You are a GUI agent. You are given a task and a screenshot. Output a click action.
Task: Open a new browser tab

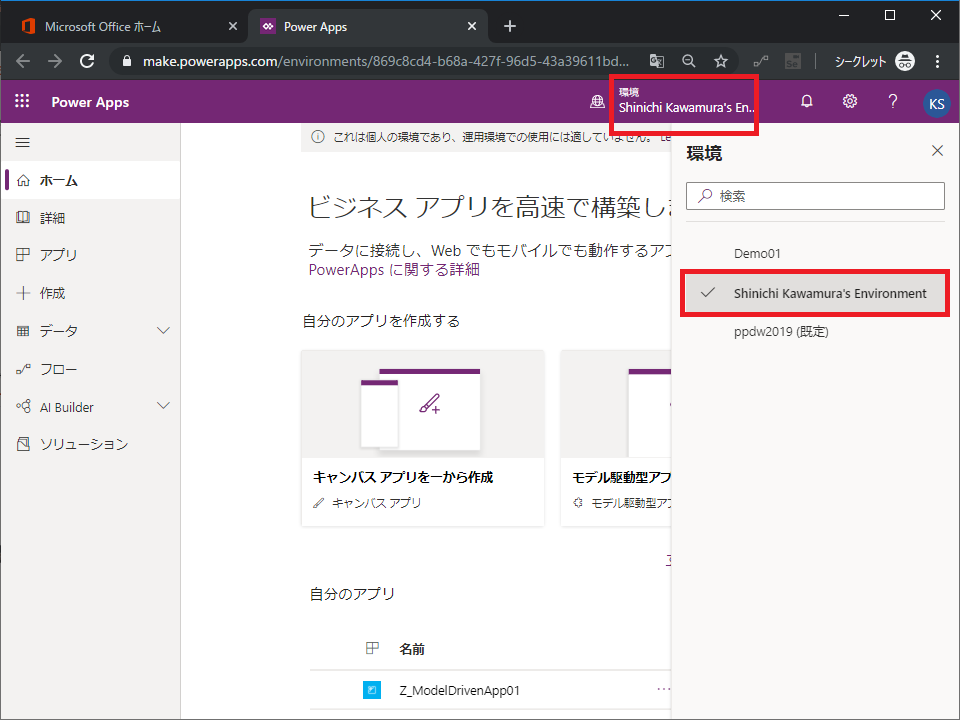click(x=509, y=26)
